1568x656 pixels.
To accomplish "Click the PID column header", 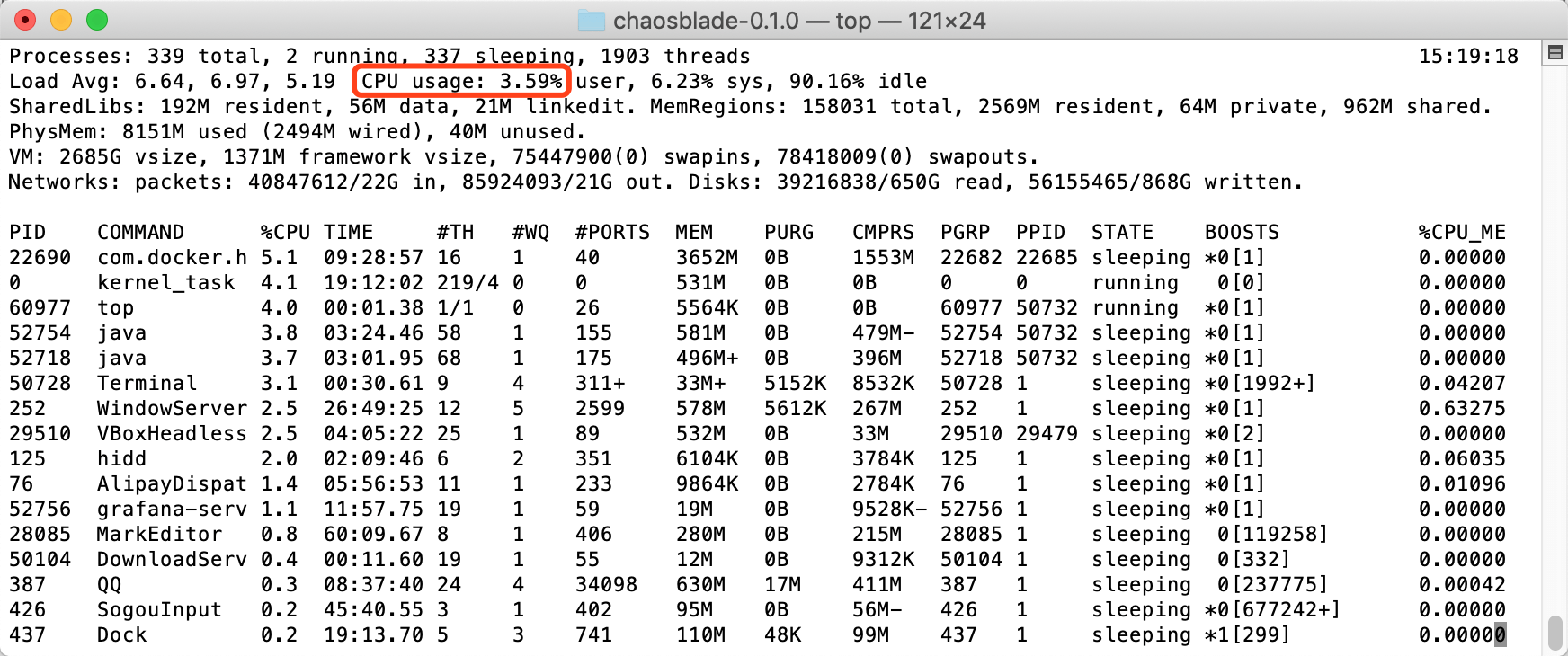I will click(27, 233).
